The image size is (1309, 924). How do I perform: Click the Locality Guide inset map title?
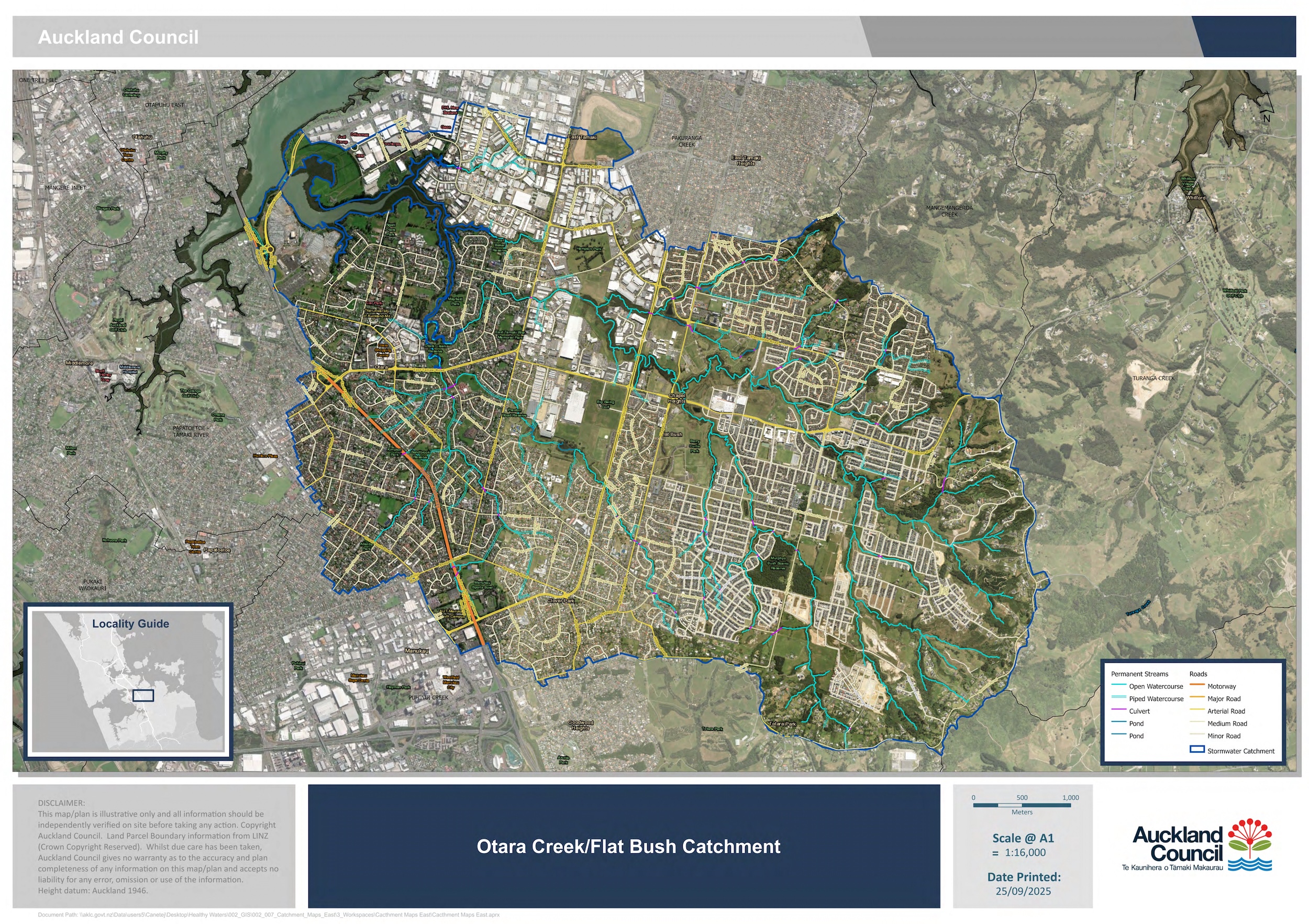(130, 624)
